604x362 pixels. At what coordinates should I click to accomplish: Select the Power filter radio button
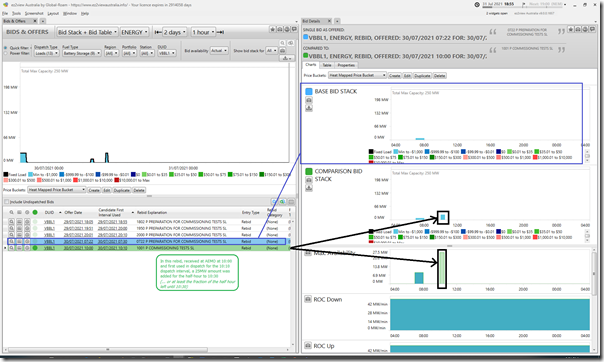coord(5,53)
